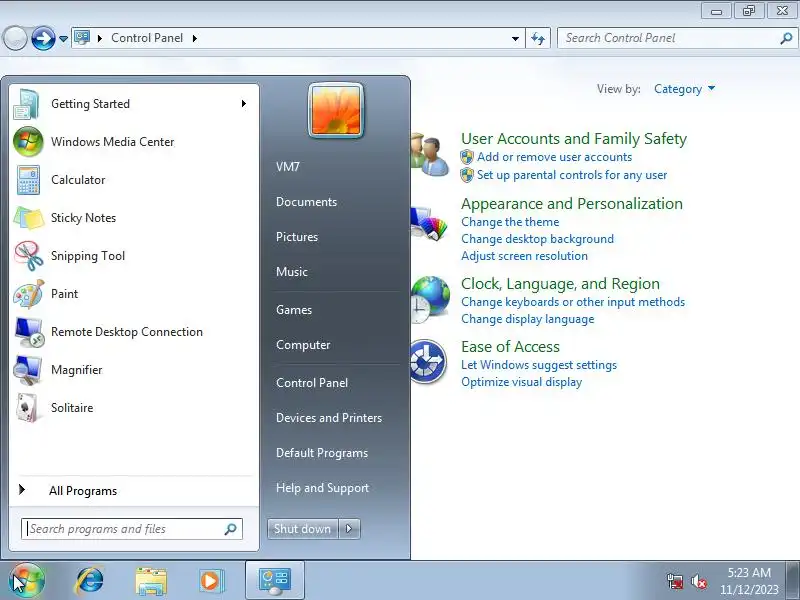Click the Shut down button
Viewport: 800px width, 600px height.
click(303, 529)
